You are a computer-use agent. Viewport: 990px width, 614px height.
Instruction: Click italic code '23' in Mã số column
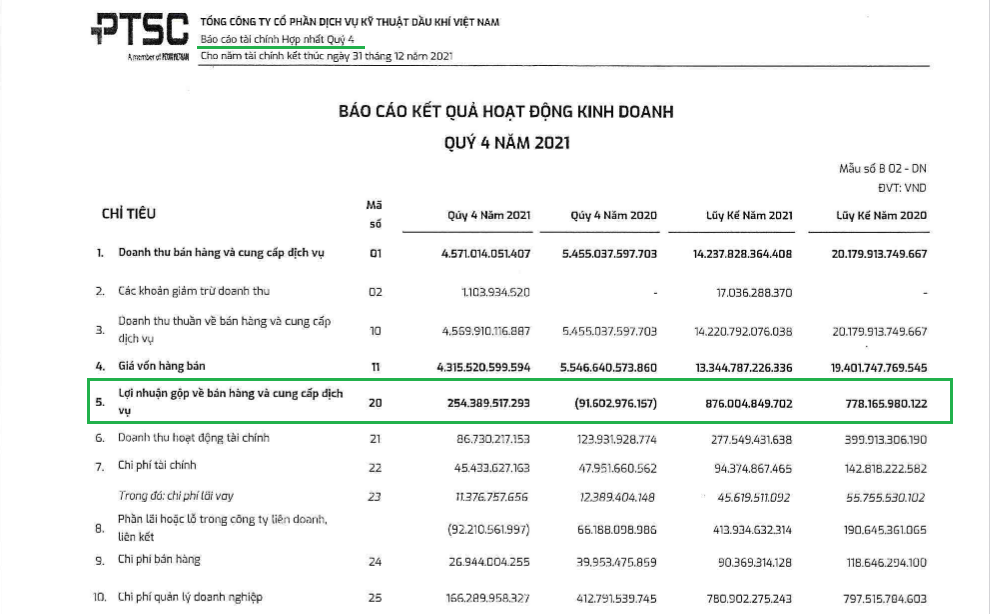point(375,497)
